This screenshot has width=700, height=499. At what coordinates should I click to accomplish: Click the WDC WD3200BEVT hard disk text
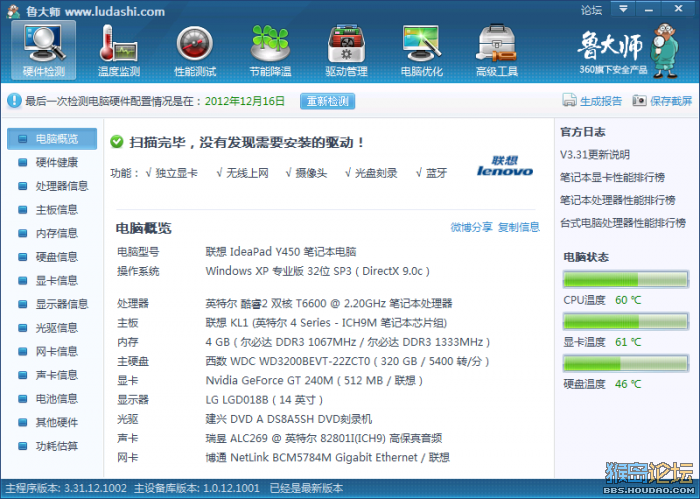347,362
